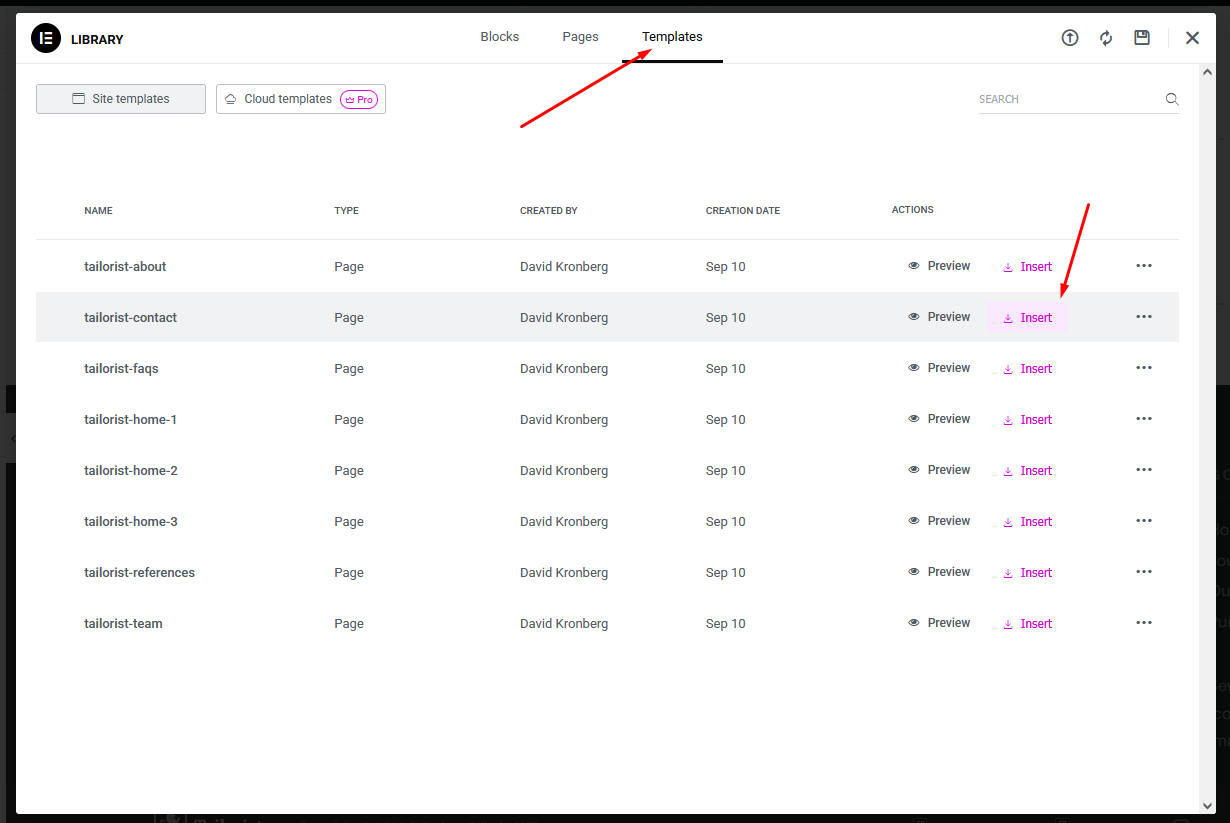The width and height of the screenshot is (1230, 823).
Task: Open more options for tailorist-home-2
Action: 1144,470
